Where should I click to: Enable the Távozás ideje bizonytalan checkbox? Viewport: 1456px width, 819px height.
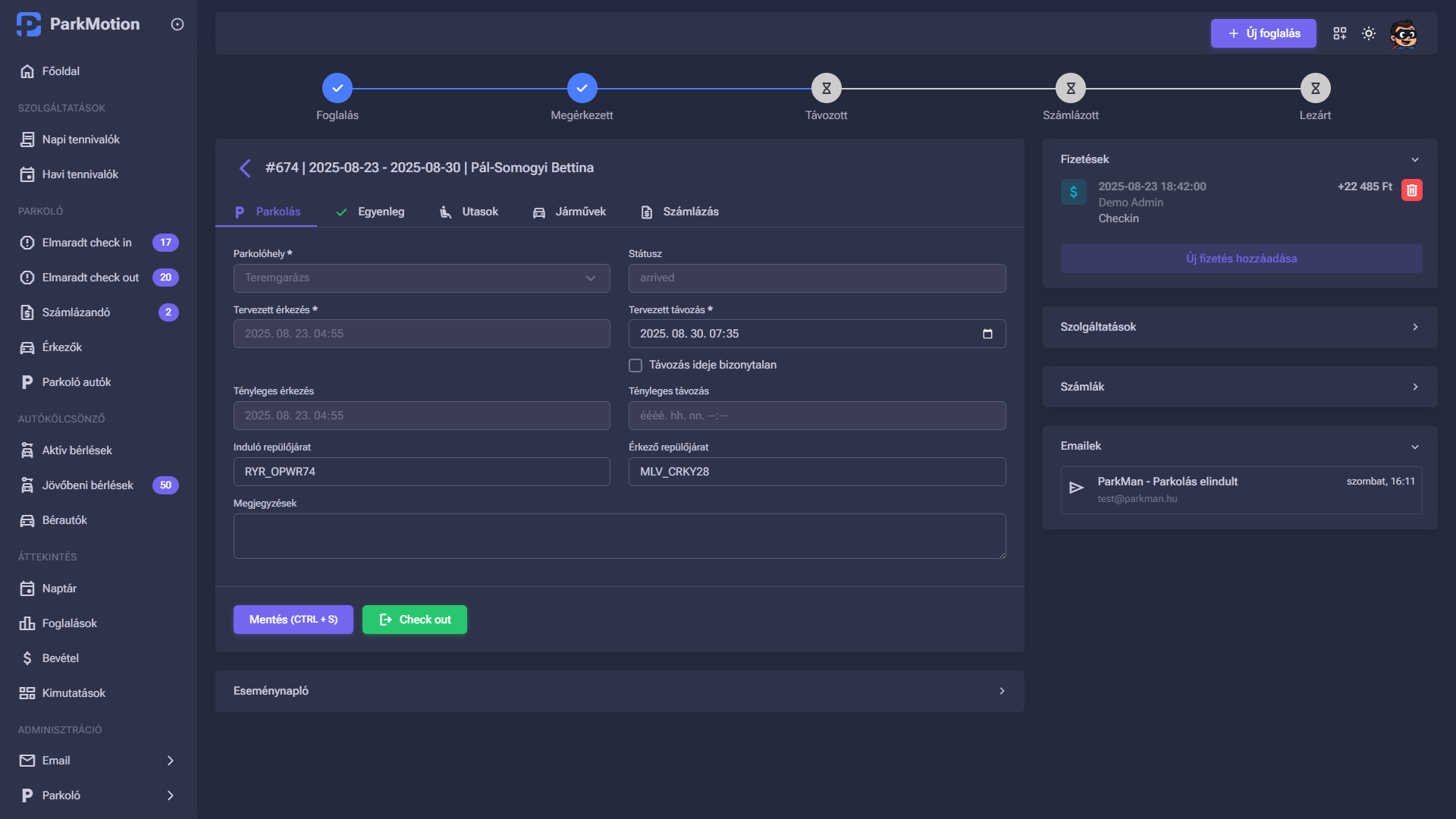635,365
